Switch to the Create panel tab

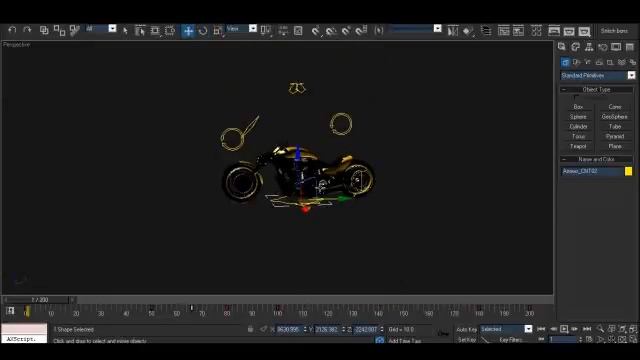pos(562,47)
